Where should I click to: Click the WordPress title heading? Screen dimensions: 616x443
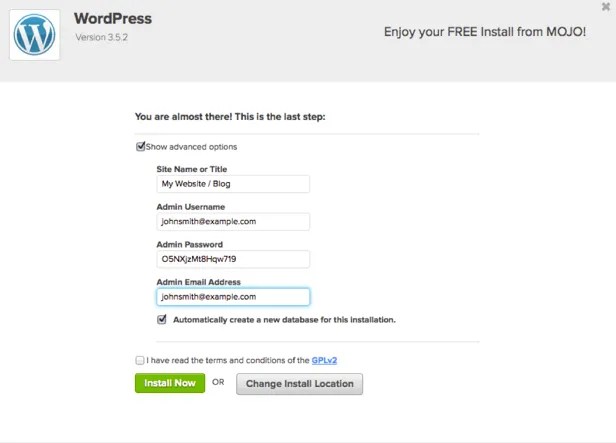pos(112,20)
